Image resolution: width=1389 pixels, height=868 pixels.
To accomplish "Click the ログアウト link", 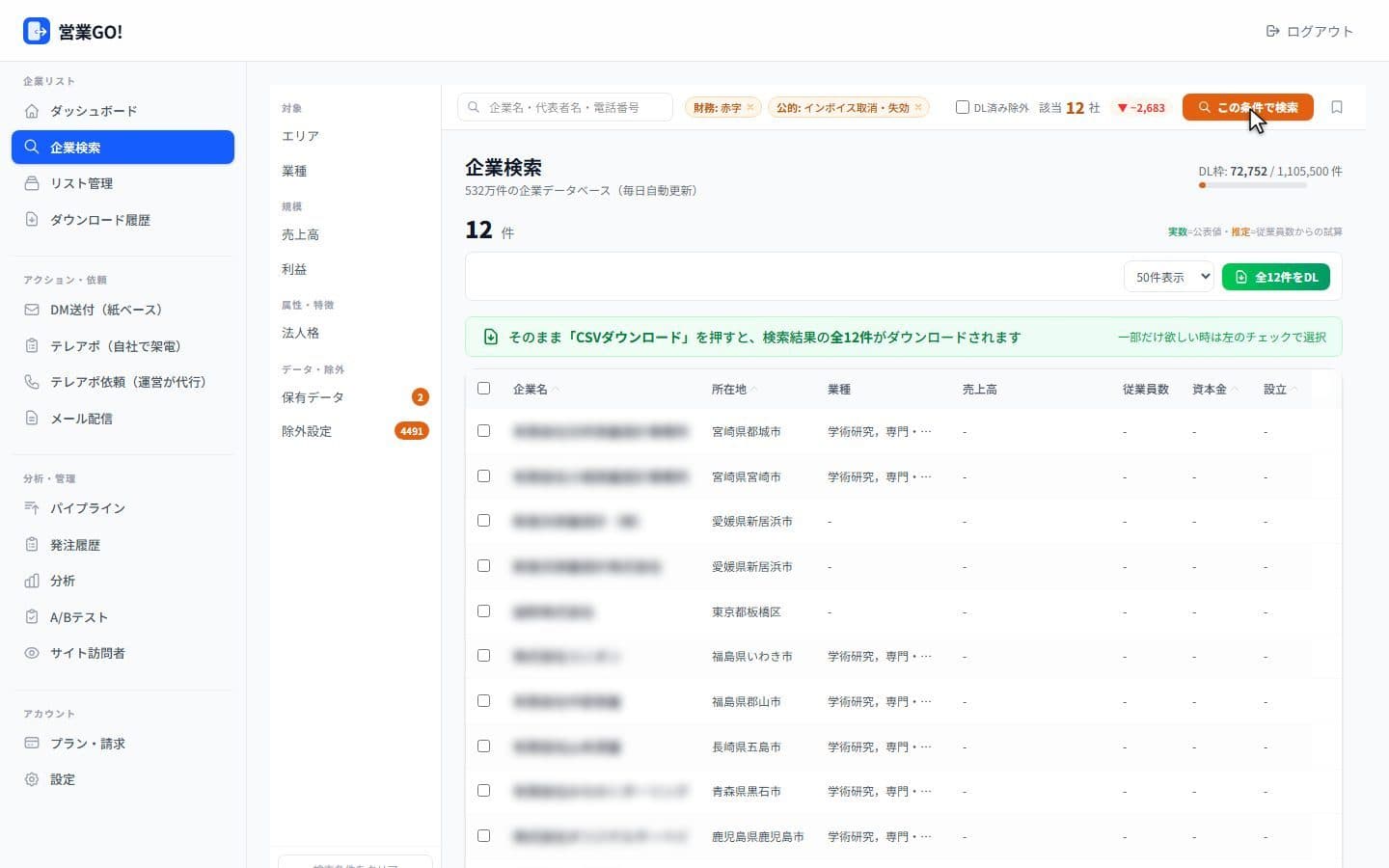I will [x=1309, y=31].
